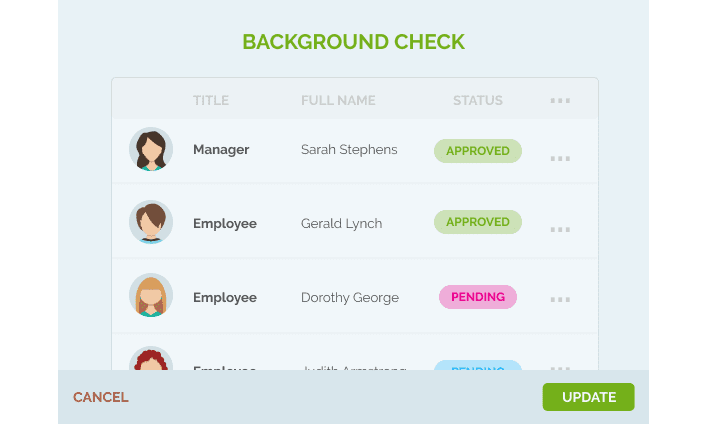Viewport: 706px width, 424px height.
Task: Click the Cancel link
Action: tap(101, 397)
